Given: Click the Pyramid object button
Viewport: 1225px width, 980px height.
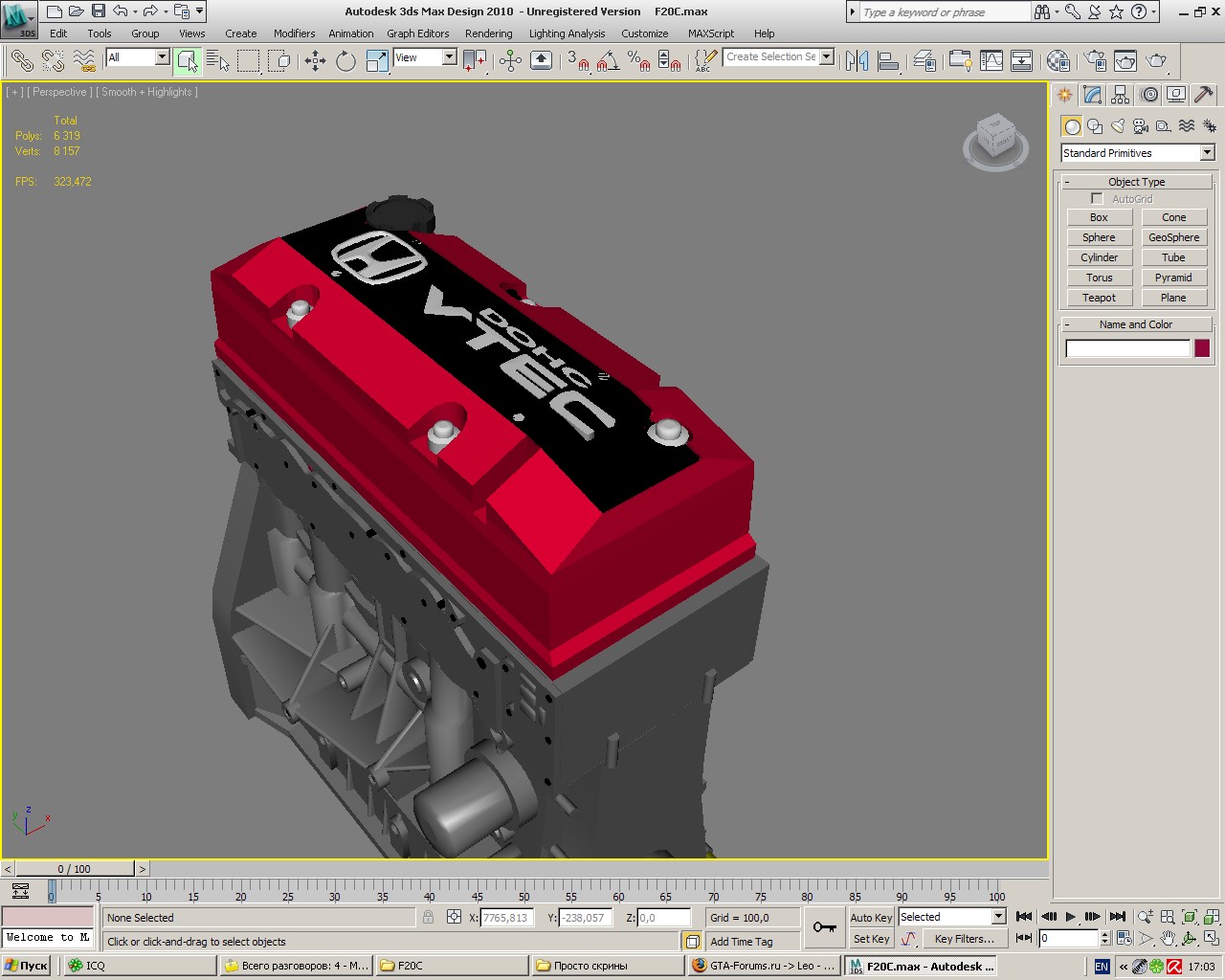Looking at the screenshot, I should click(x=1173, y=278).
